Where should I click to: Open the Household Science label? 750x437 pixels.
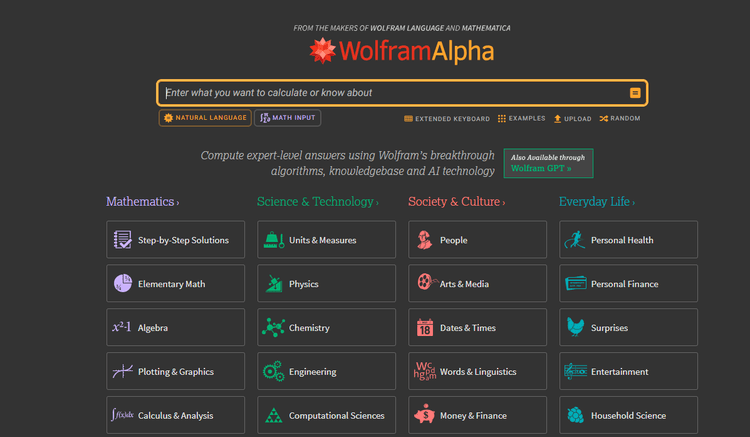[628, 415]
